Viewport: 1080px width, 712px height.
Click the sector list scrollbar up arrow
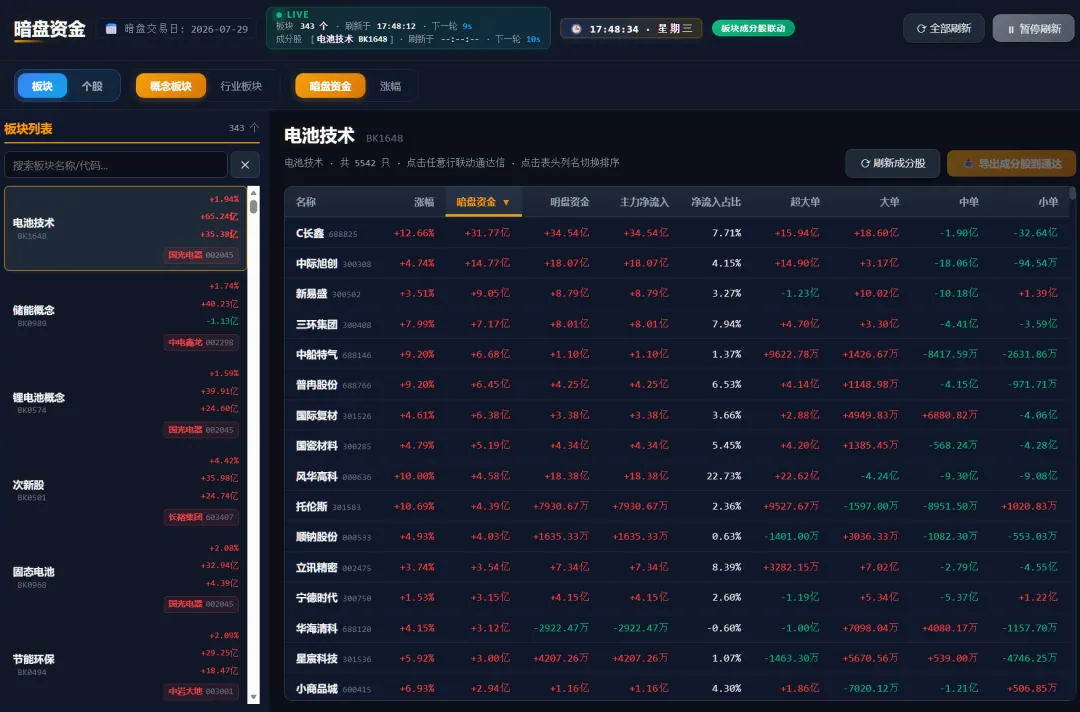coord(253,193)
